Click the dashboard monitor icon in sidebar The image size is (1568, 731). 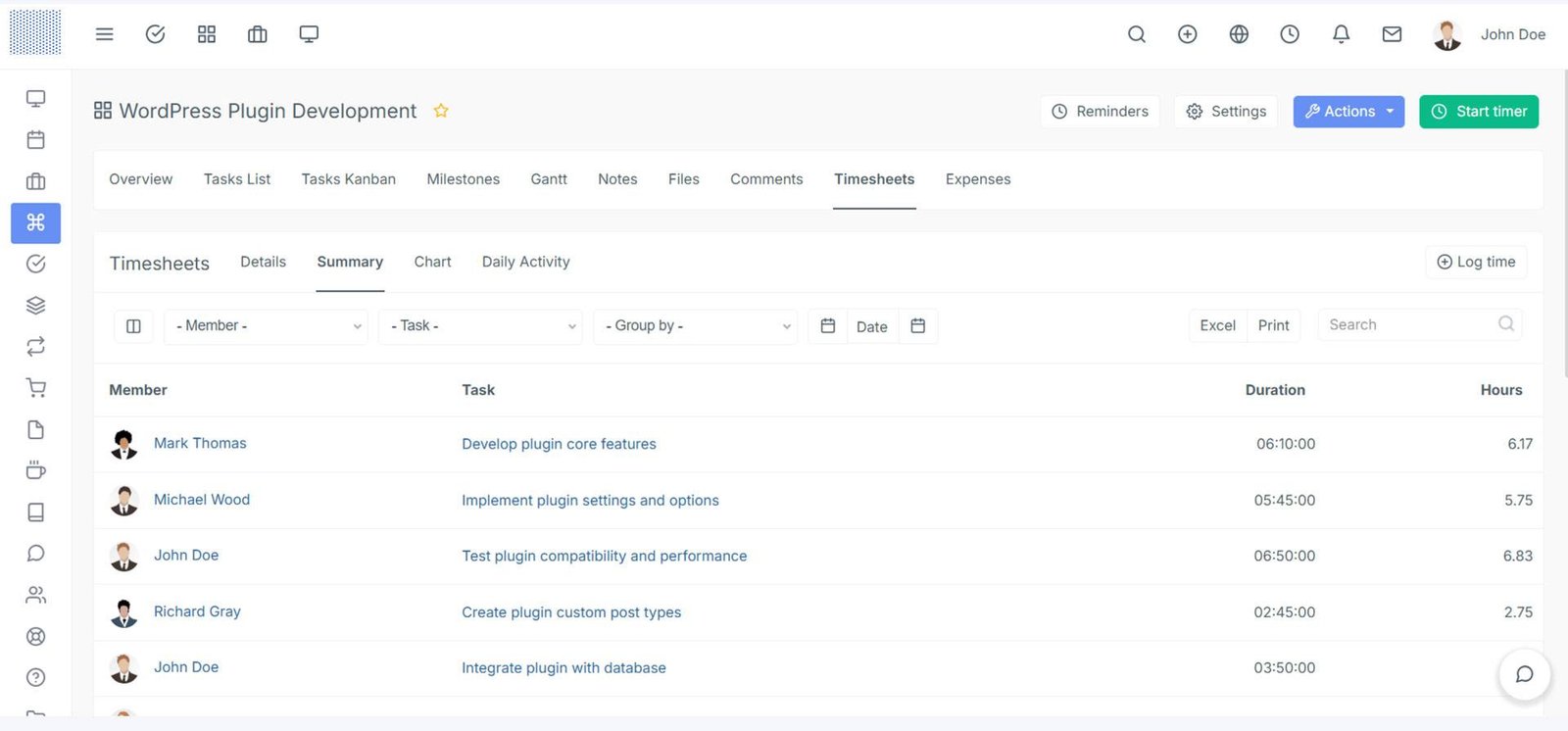click(x=36, y=99)
